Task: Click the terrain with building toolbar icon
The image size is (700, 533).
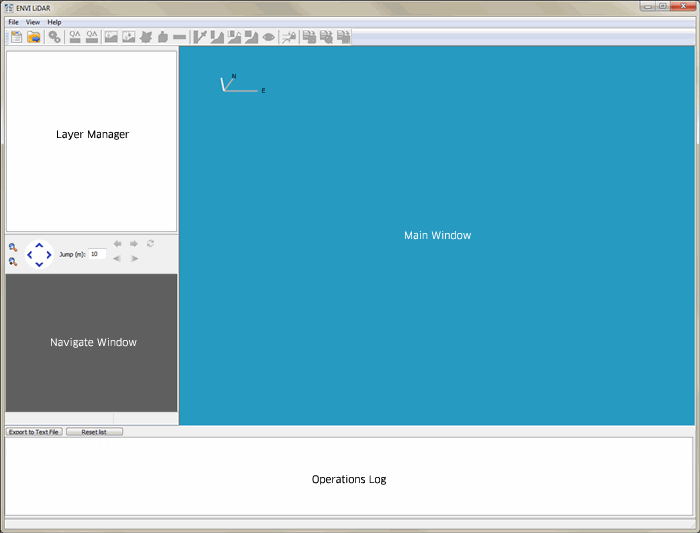Action: (234, 37)
